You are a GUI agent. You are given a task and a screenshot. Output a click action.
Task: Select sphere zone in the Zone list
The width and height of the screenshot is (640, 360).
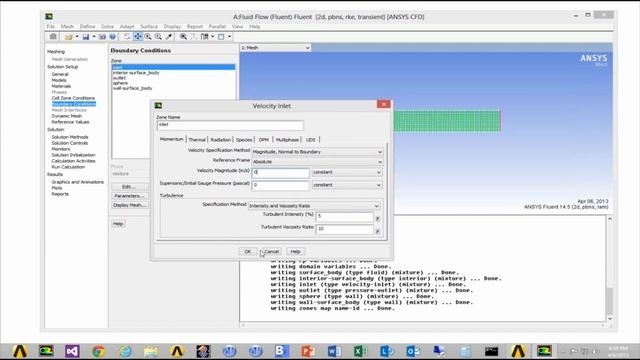(x=120, y=83)
